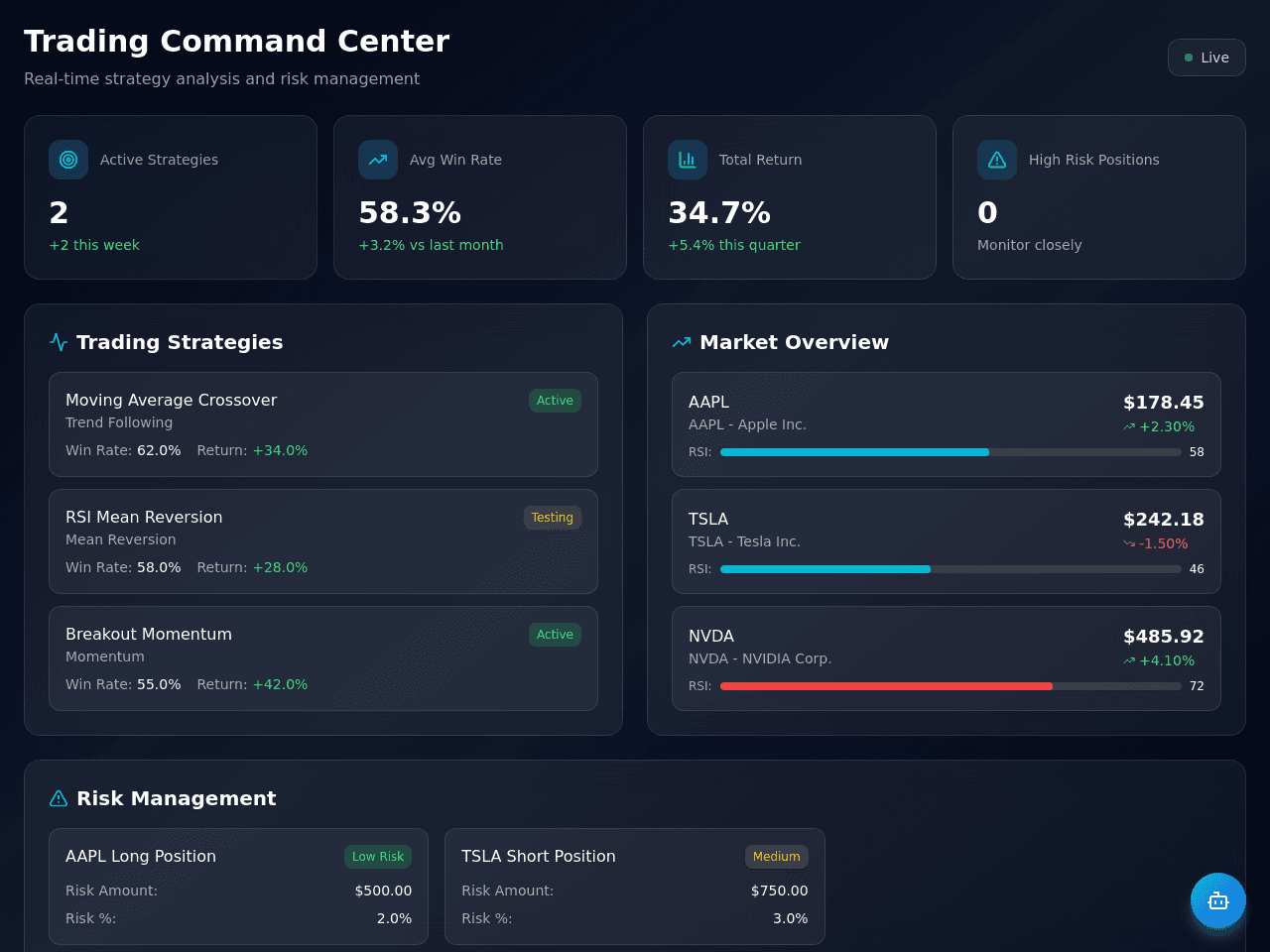Click the 2.0% risk percentage
Viewport: 1270px width, 952px height.
pos(395,918)
